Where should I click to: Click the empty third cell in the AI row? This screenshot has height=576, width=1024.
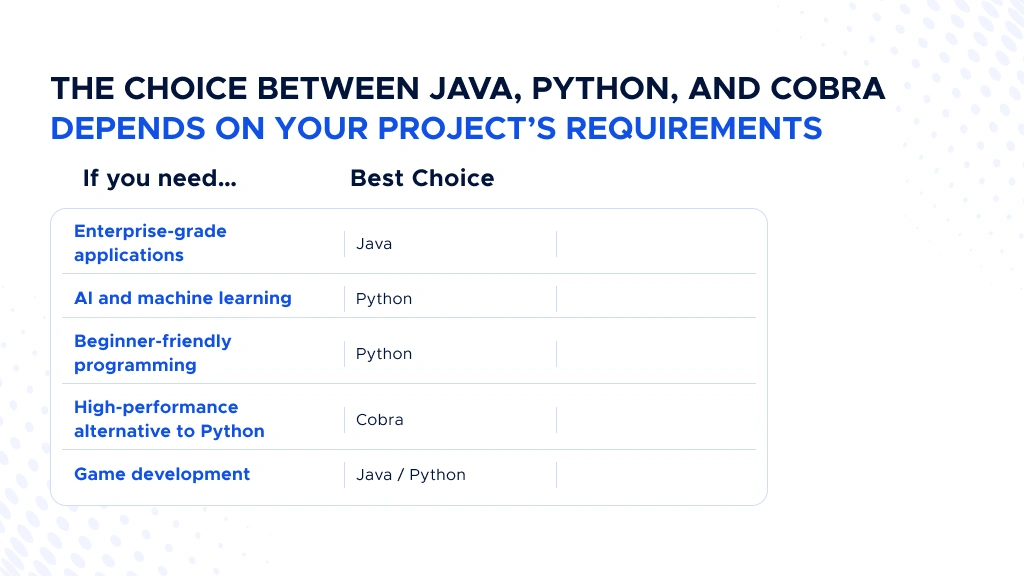pyautogui.click(x=656, y=298)
